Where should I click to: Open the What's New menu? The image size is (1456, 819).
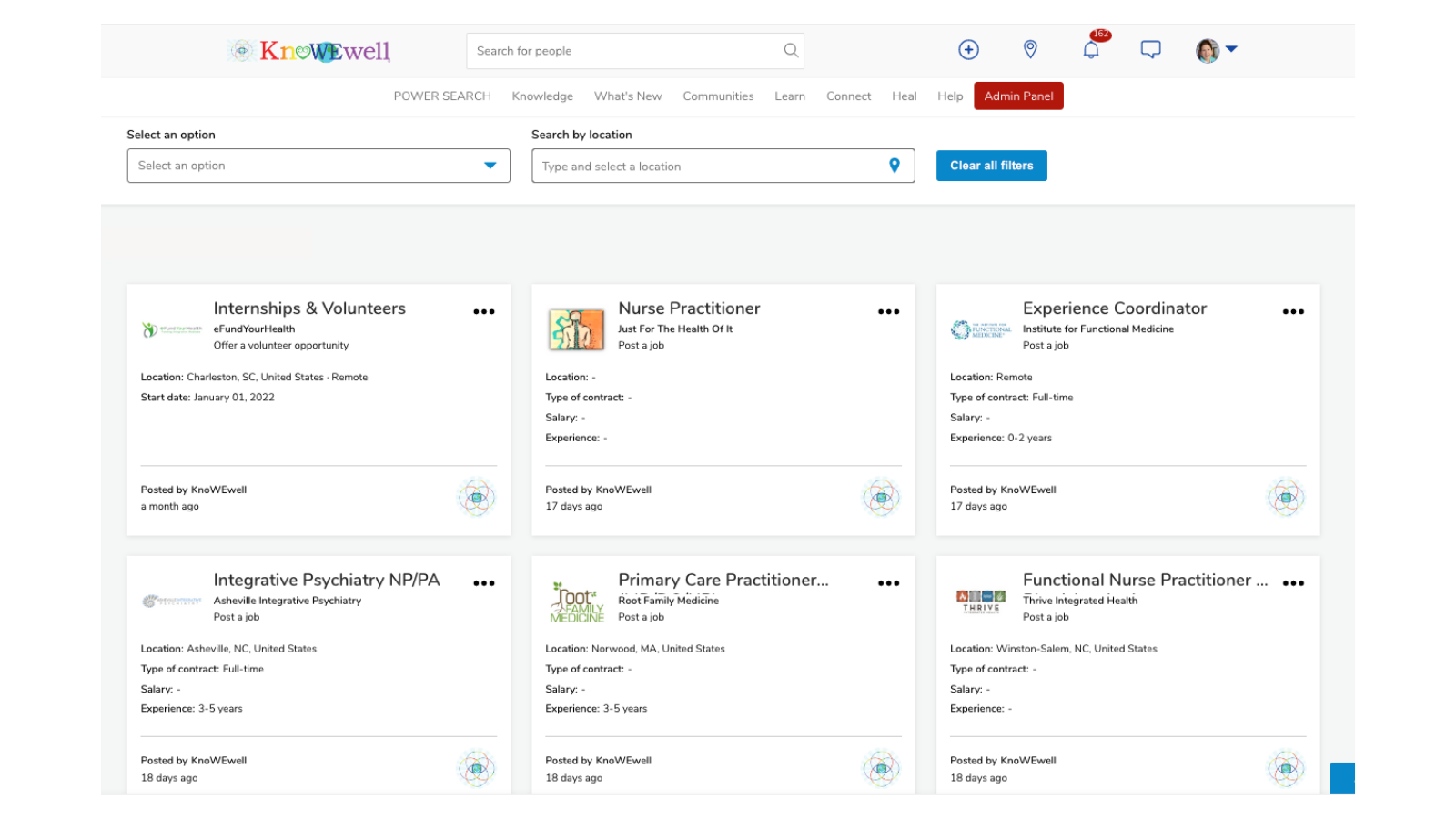(x=628, y=96)
